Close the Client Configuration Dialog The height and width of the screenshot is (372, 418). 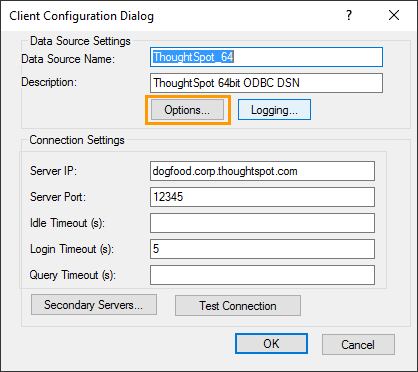click(394, 15)
